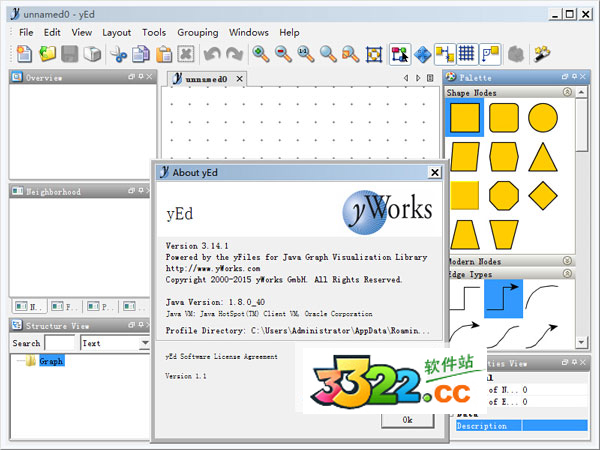Collapse the Edge Types palette section
This screenshot has width=600, height=450.
(567, 273)
